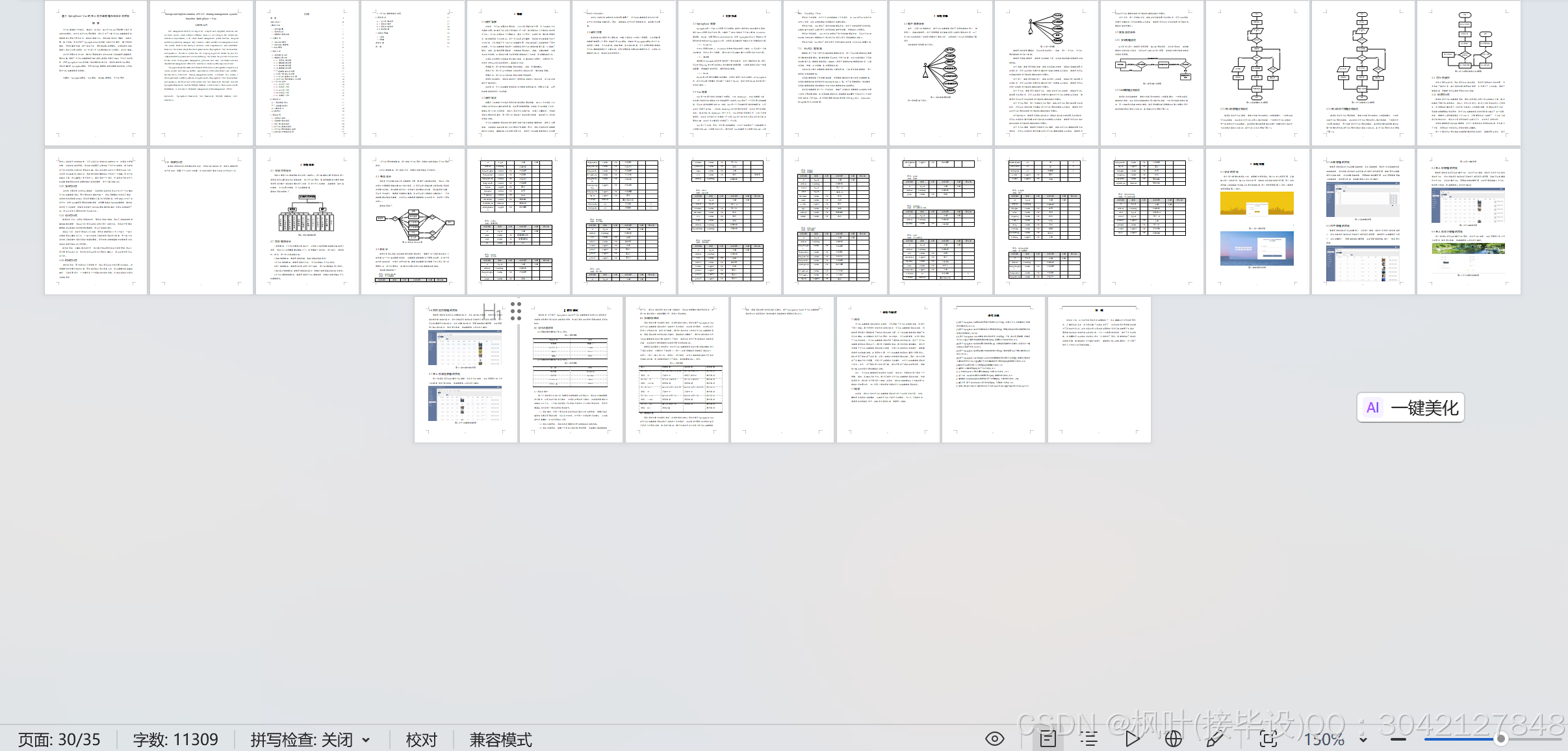The height and width of the screenshot is (751, 1568).
Task: Click the AI sparkle icon
Action: click(1372, 407)
